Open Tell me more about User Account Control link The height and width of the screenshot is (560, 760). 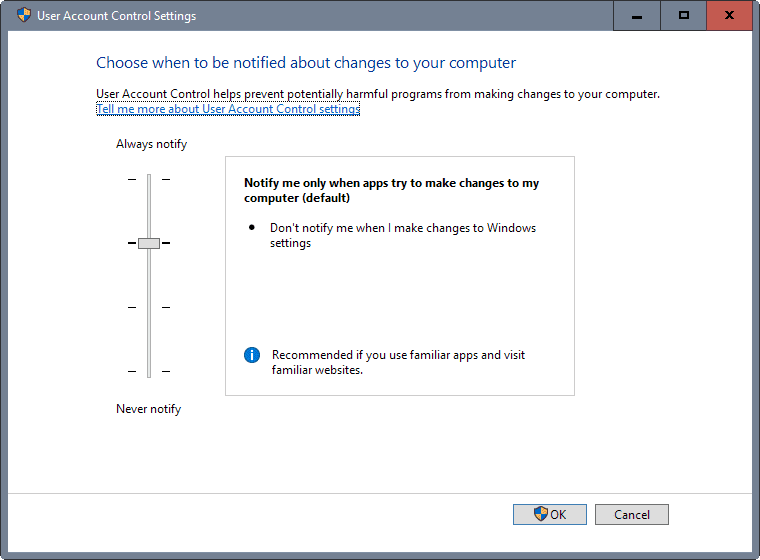point(228,109)
